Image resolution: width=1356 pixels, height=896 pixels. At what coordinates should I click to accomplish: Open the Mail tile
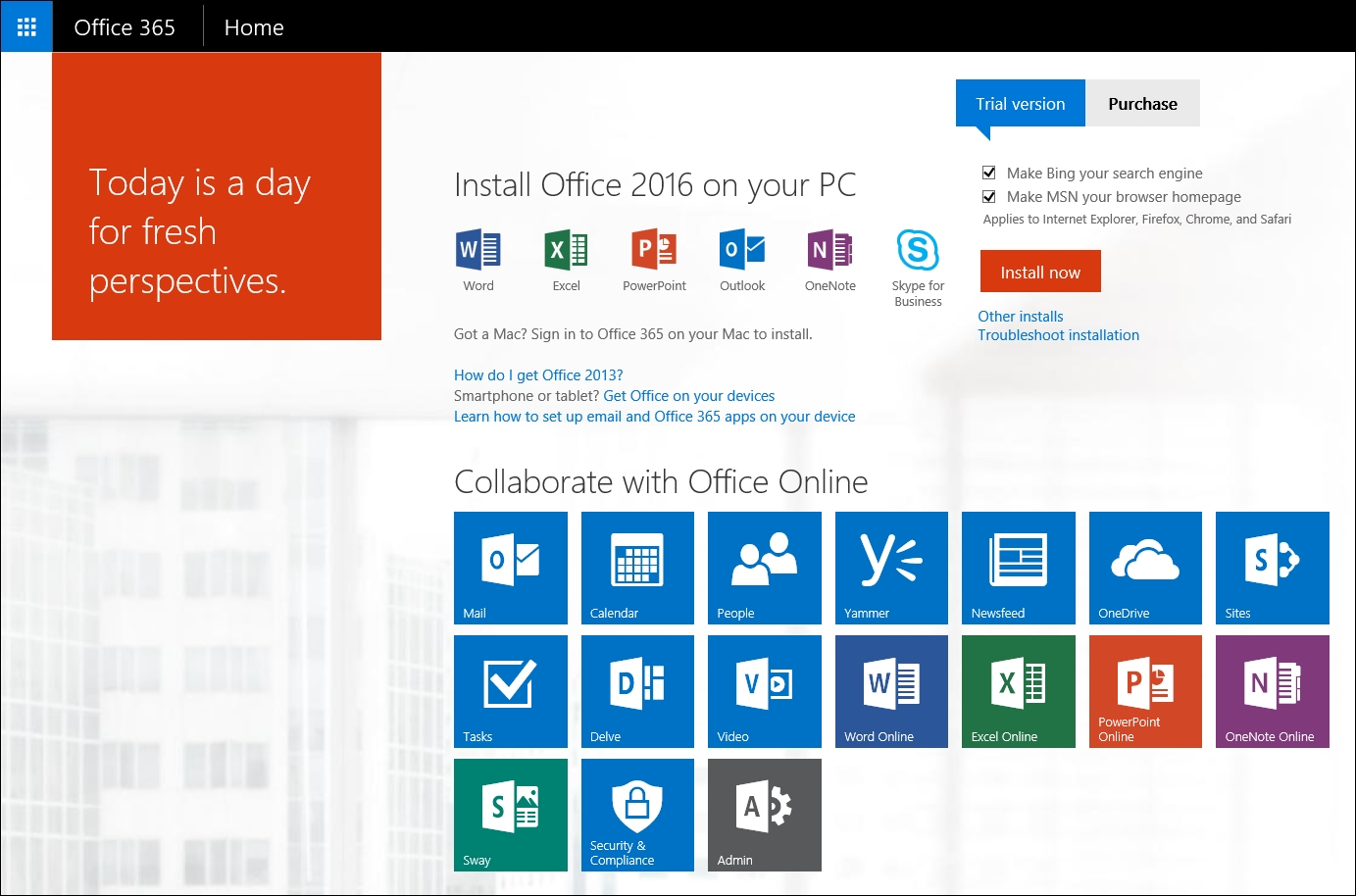[511, 568]
